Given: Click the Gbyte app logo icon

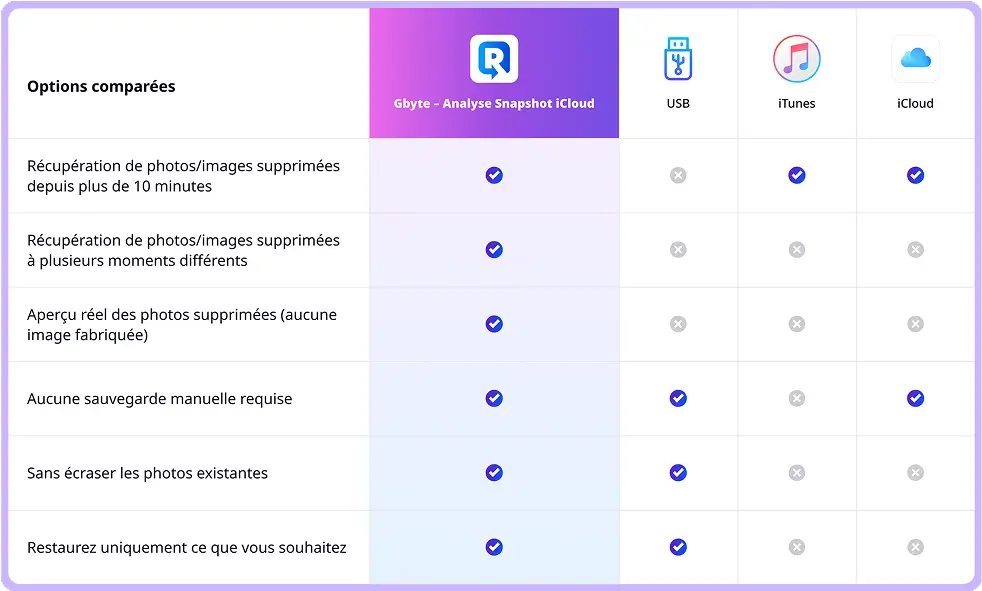Looking at the screenshot, I should tap(494, 59).
